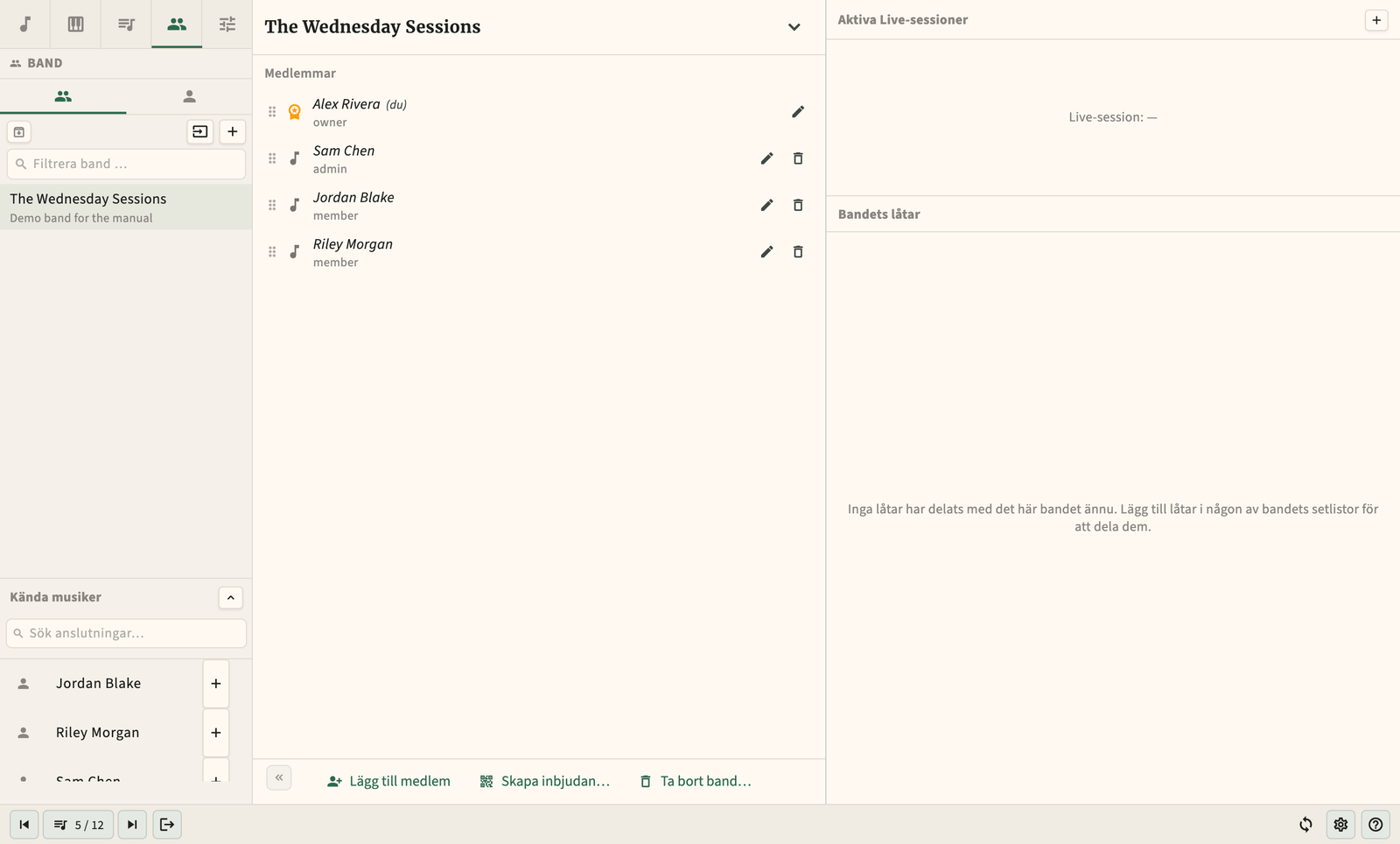Click the sync icon in status bar

point(1305,824)
